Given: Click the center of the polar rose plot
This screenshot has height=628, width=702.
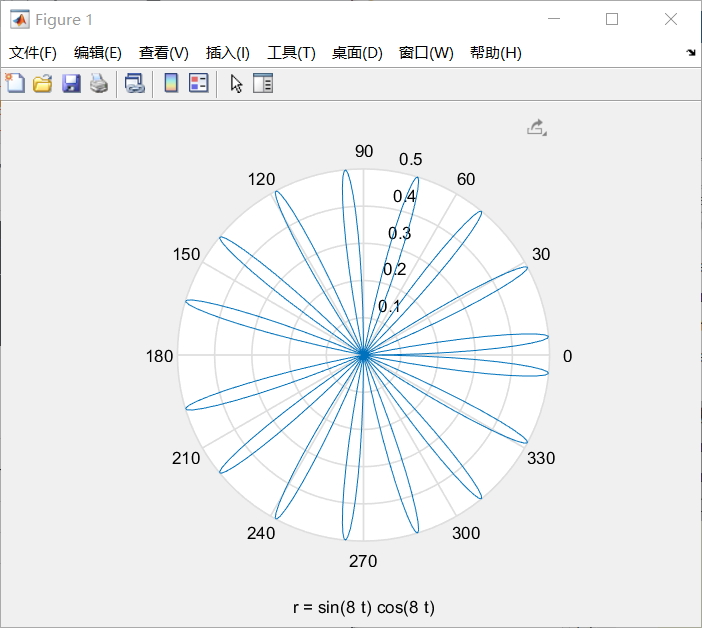Looking at the screenshot, I should pos(364,355).
